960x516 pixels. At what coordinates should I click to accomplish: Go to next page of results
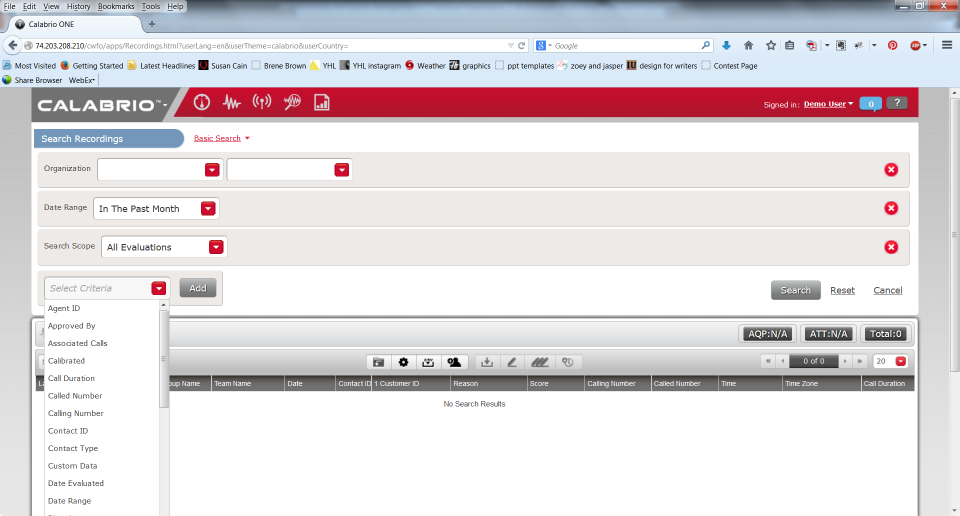[x=845, y=361]
